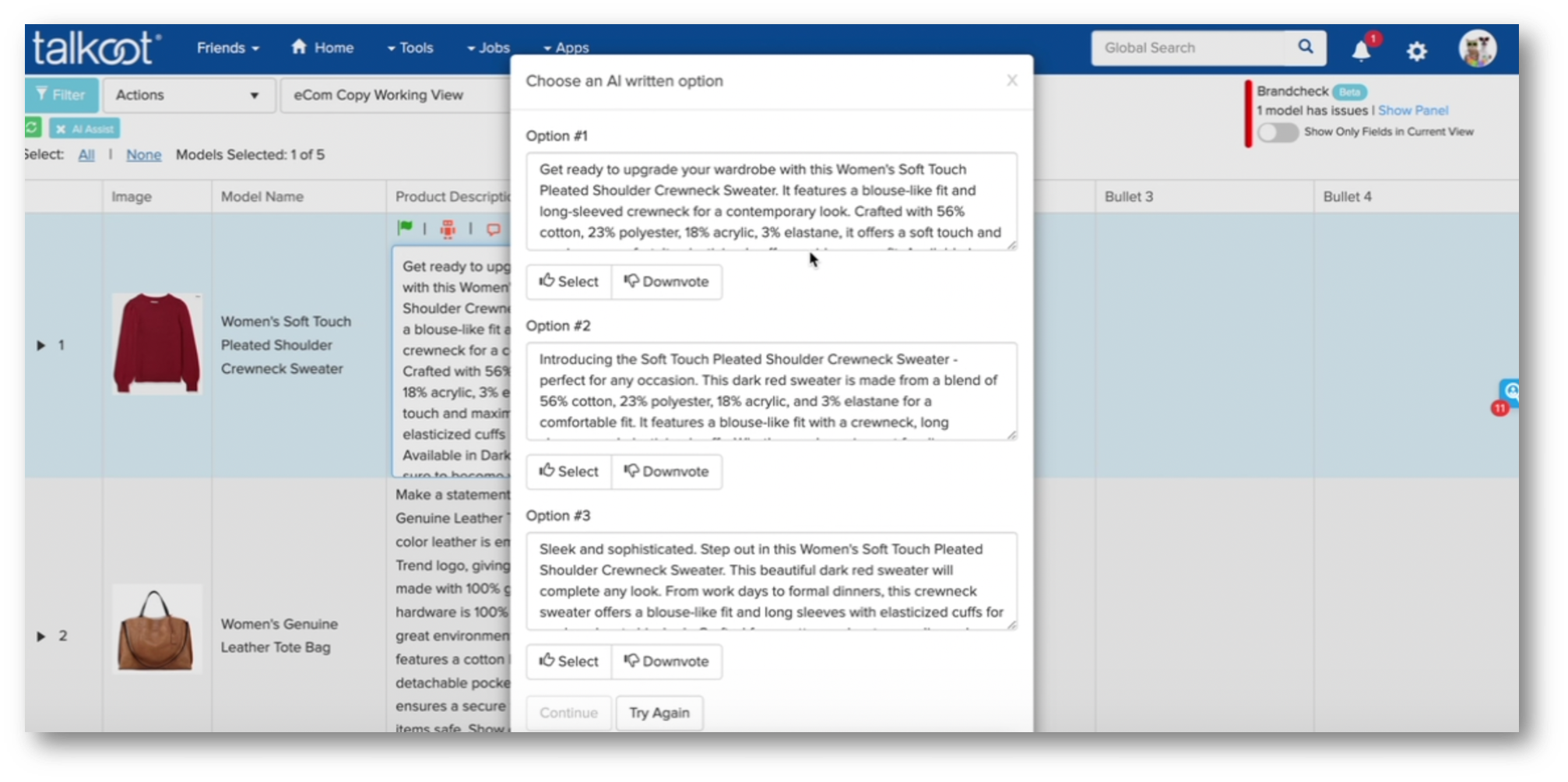Click the None select link

pyautogui.click(x=144, y=155)
